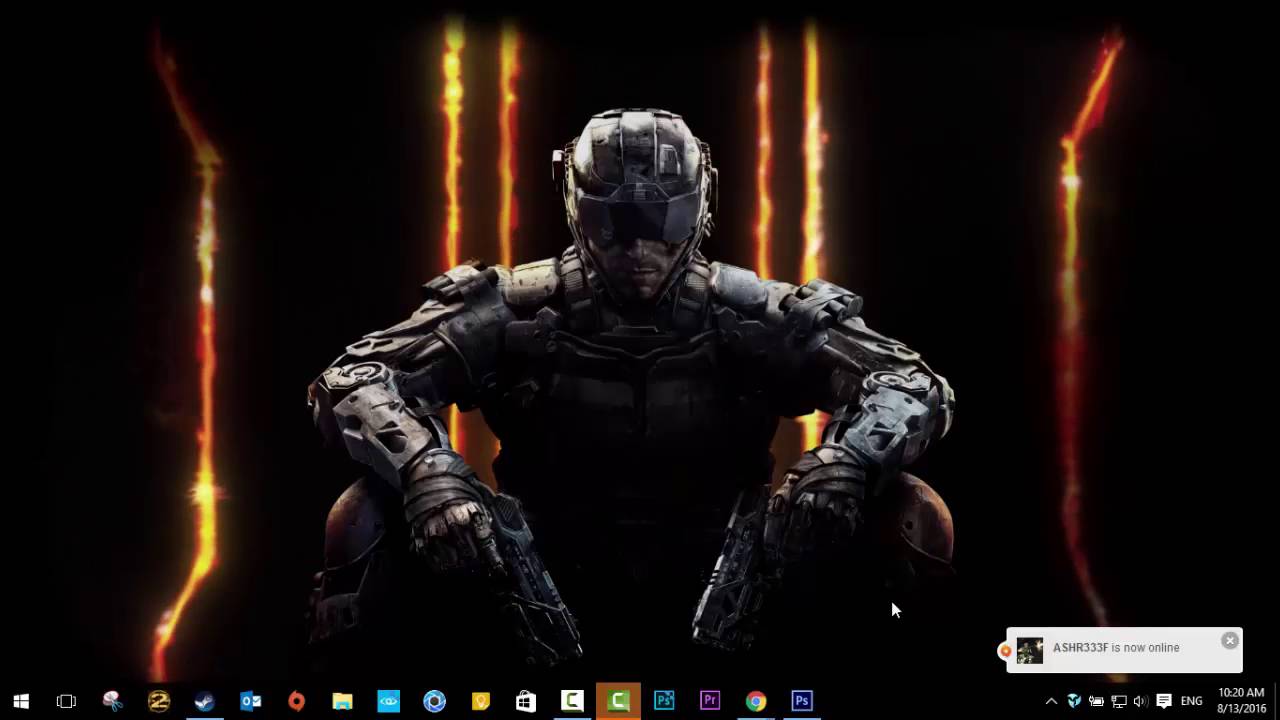This screenshot has width=1280, height=720.
Task: Open the gold number 2 game icon
Action: tap(158, 701)
